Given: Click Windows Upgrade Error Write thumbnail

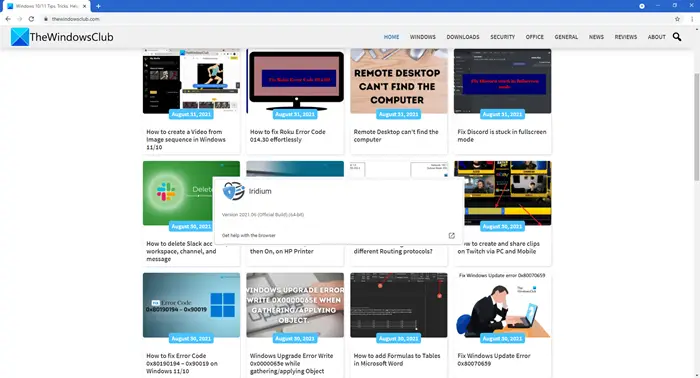Looking at the screenshot, I should (295, 305).
